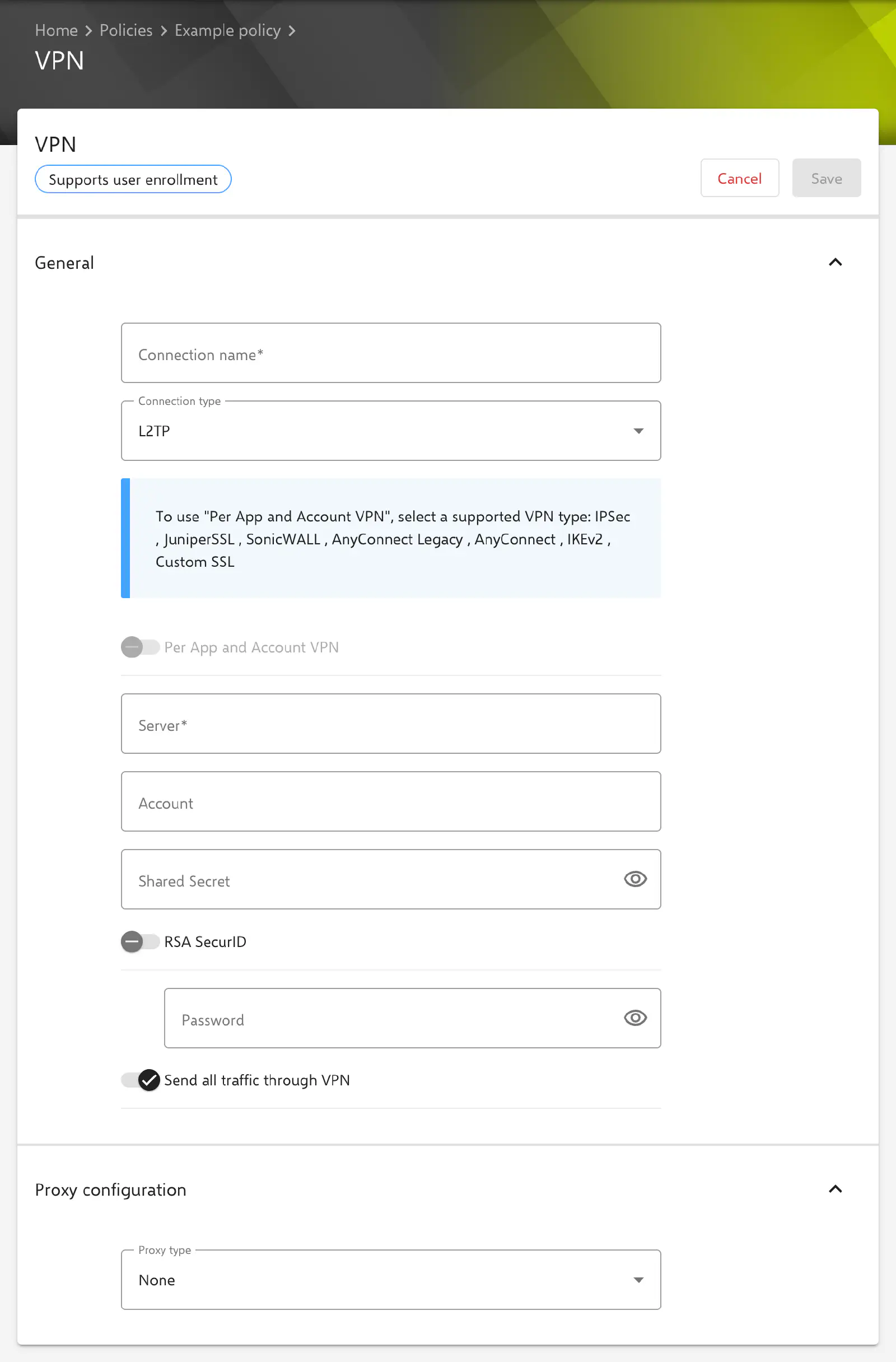Collapse the Proxy configuration section chevron
Image resolution: width=896 pixels, height=1362 pixels.
coord(836,1189)
